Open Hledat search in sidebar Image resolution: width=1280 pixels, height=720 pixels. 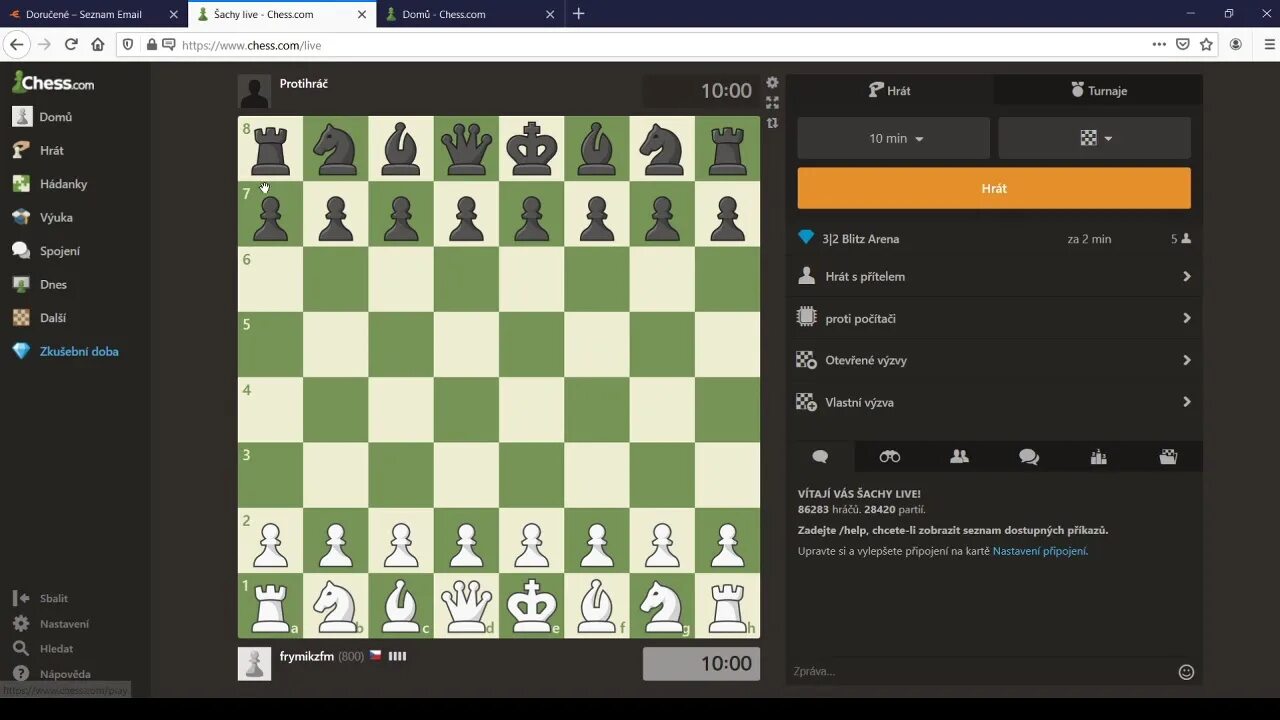[43, 649]
